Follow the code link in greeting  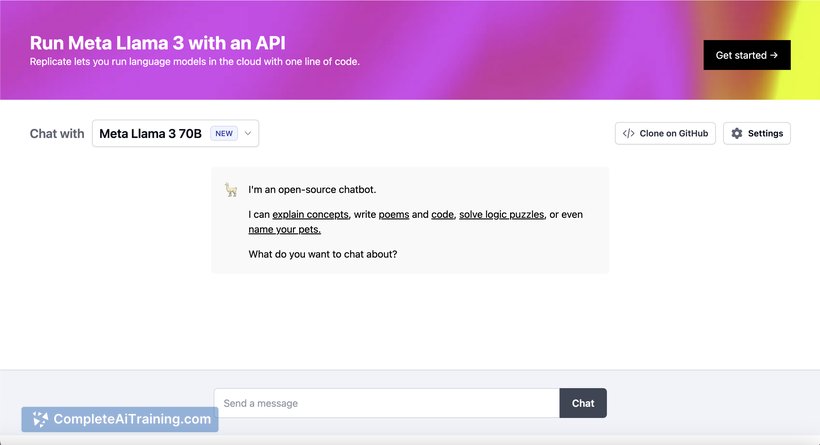click(442, 214)
